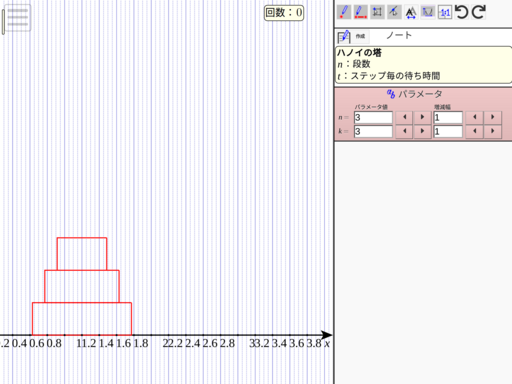
Task: Decrease parameter k with left arrow
Action: (x=404, y=131)
